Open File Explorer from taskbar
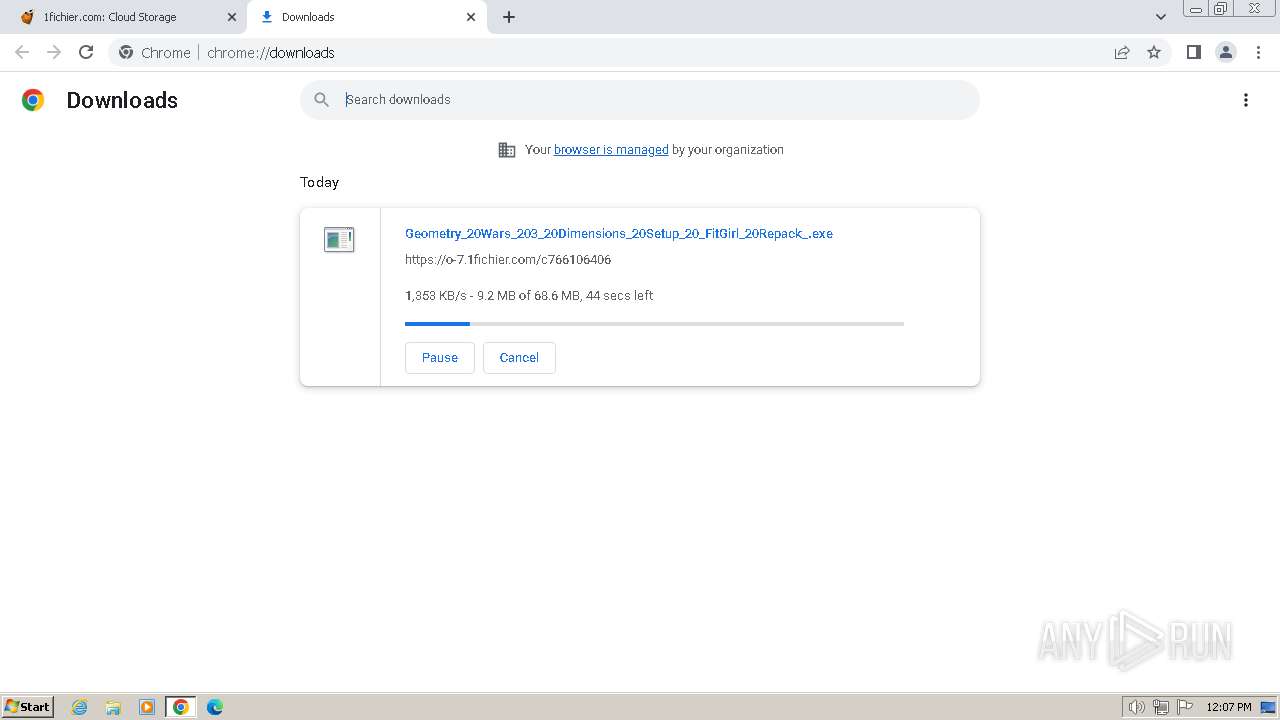 (x=113, y=707)
